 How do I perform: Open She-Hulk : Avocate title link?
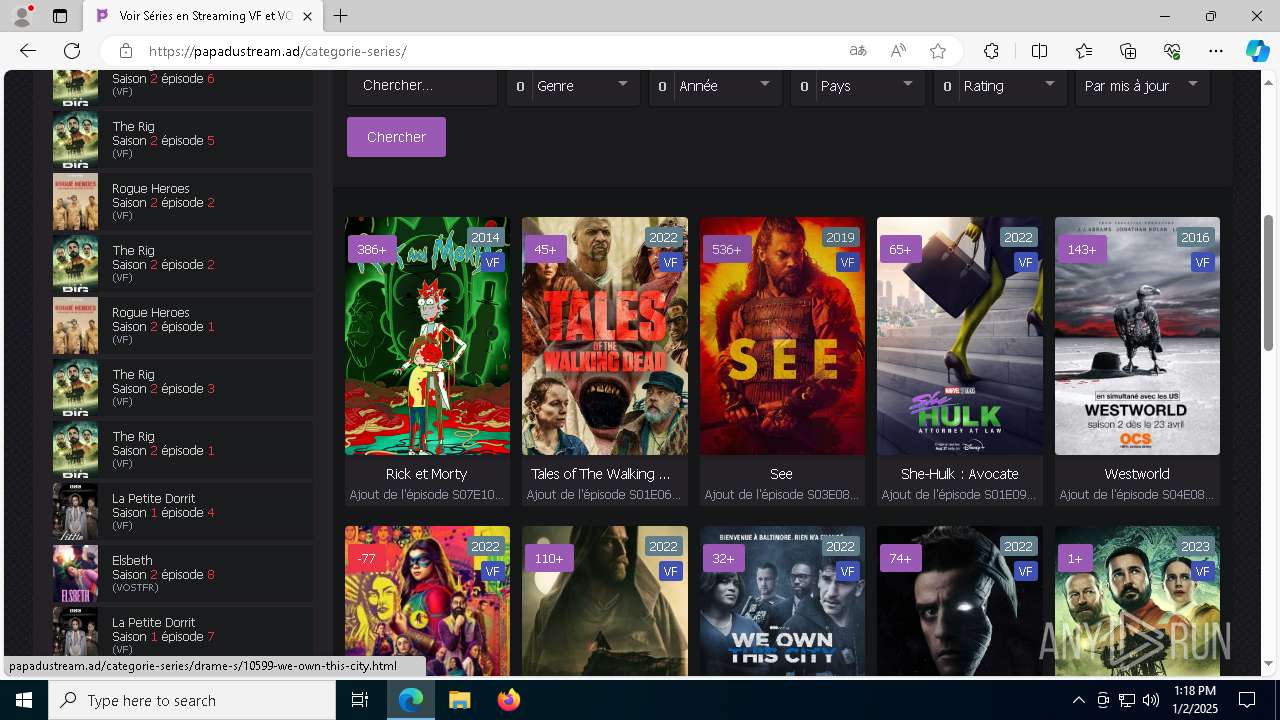(x=960, y=474)
